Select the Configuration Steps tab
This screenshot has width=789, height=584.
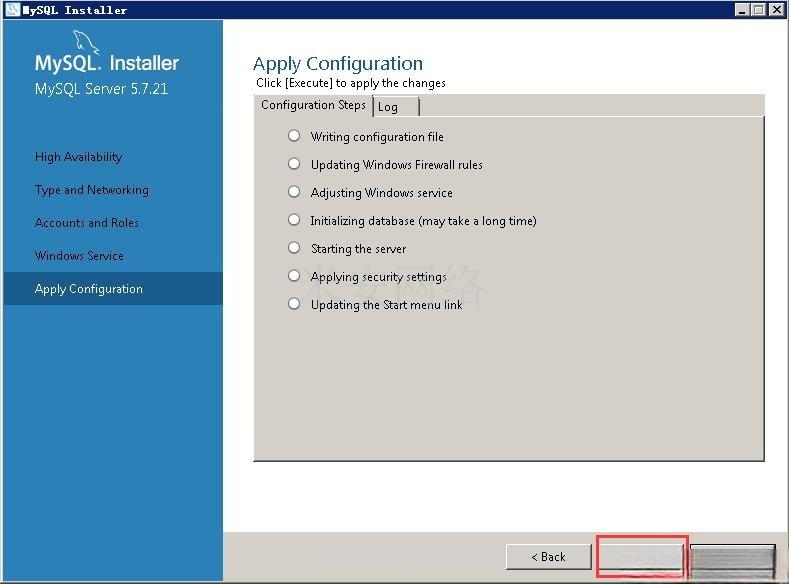pos(313,105)
